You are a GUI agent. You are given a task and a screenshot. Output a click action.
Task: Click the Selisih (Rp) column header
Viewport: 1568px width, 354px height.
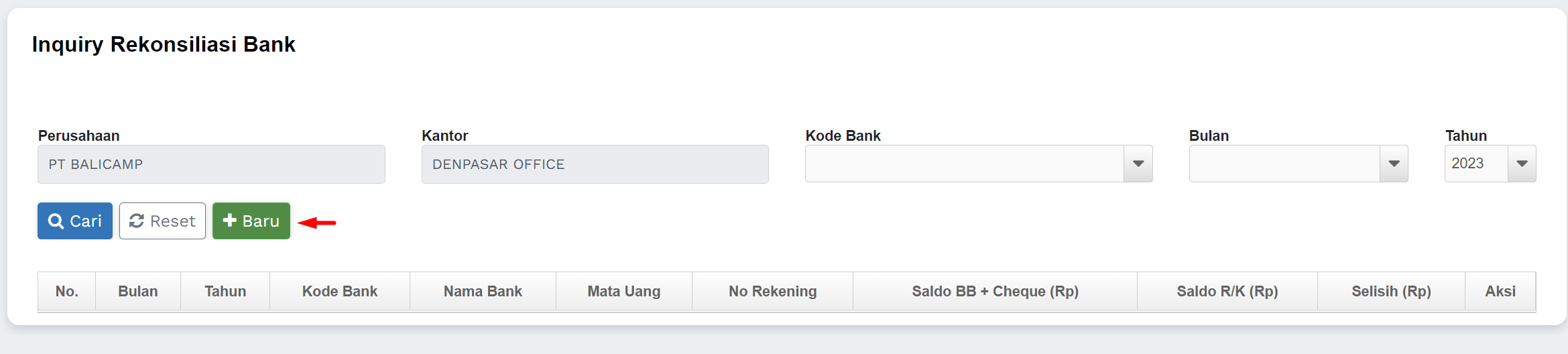coord(1391,292)
